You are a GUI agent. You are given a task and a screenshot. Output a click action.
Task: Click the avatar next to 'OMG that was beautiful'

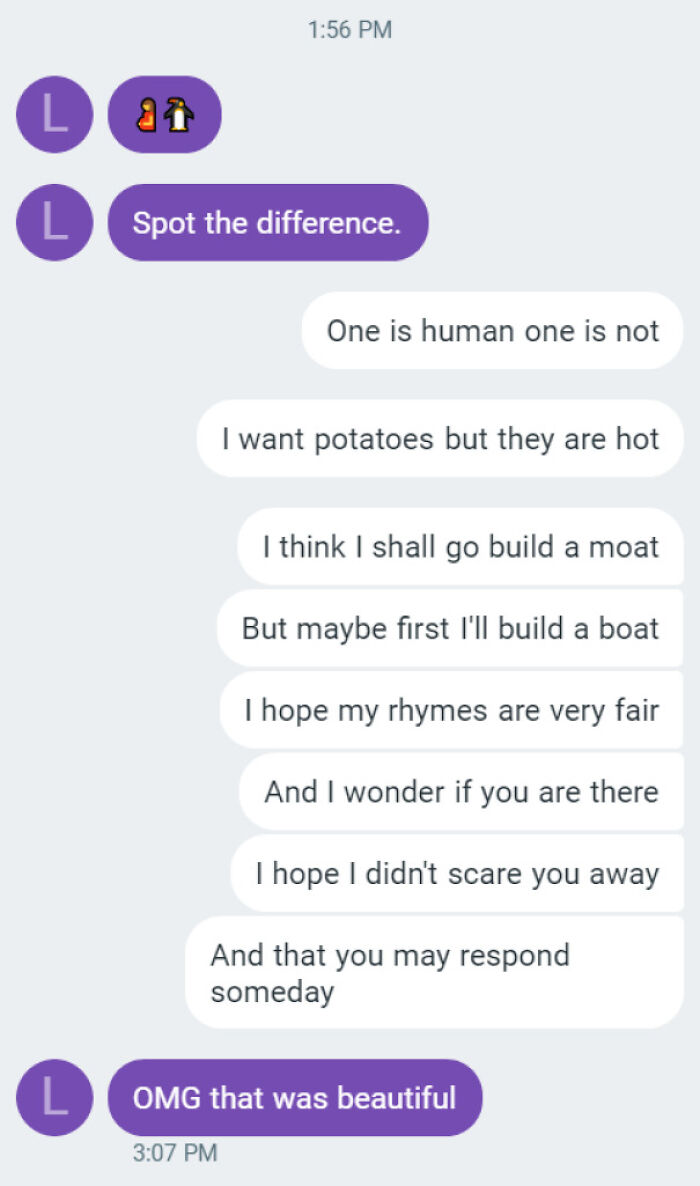coord(54,1097)
